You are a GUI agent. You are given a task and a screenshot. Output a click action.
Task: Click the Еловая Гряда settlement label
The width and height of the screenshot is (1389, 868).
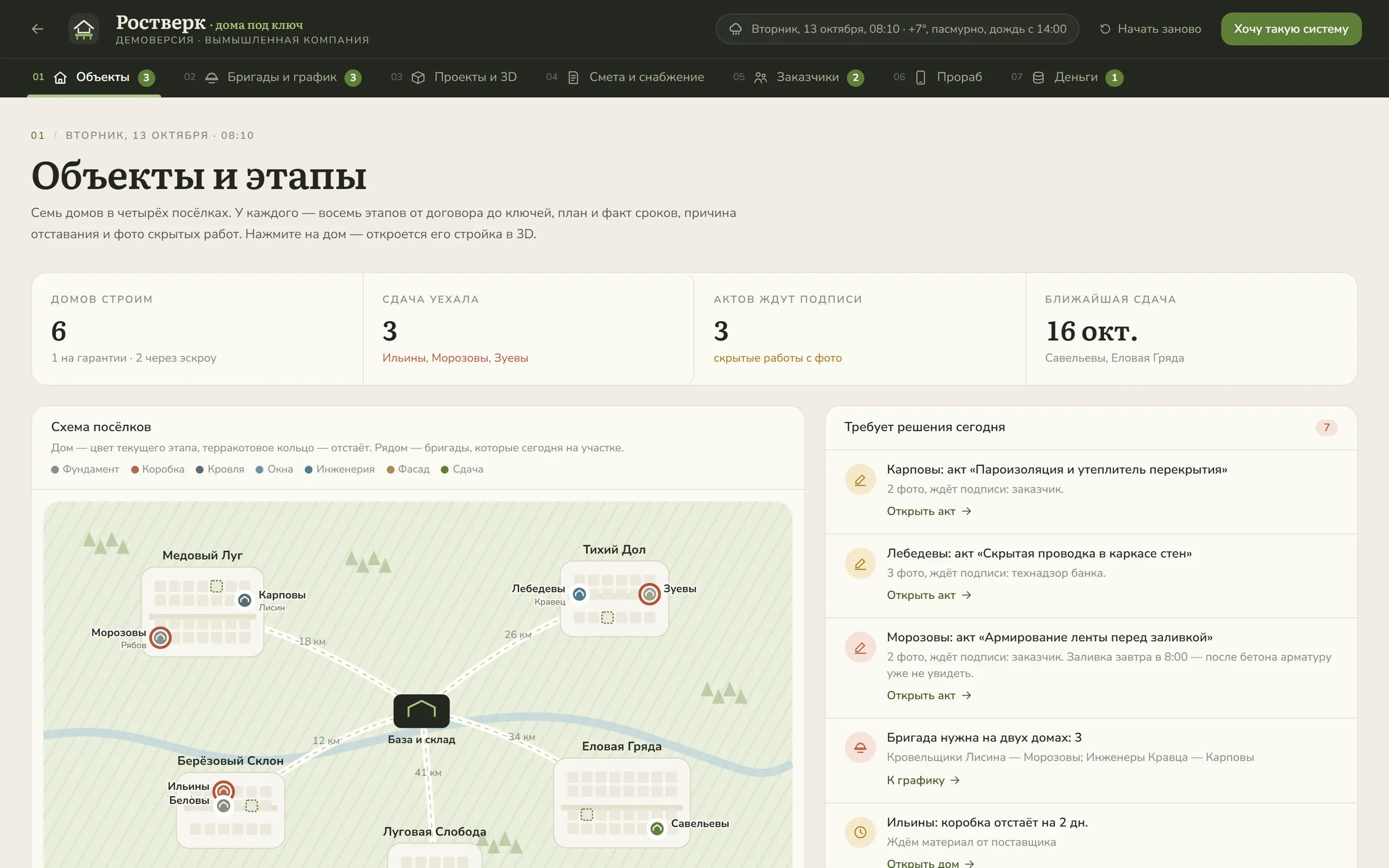point(622,746)
